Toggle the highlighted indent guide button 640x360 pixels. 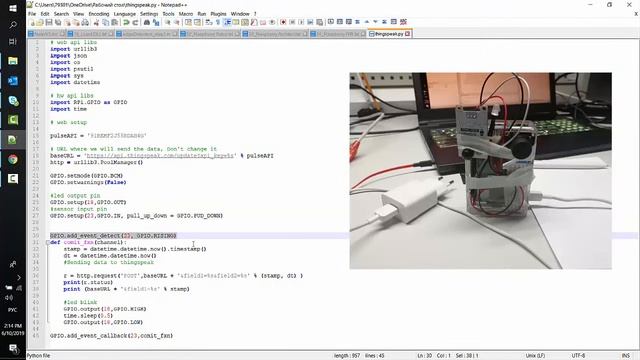pyautogui.click(x=227, y=22)
